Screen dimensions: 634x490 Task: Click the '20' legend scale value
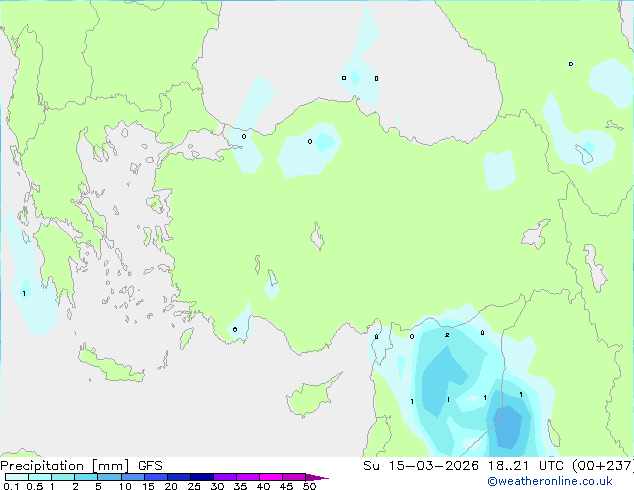171,486
